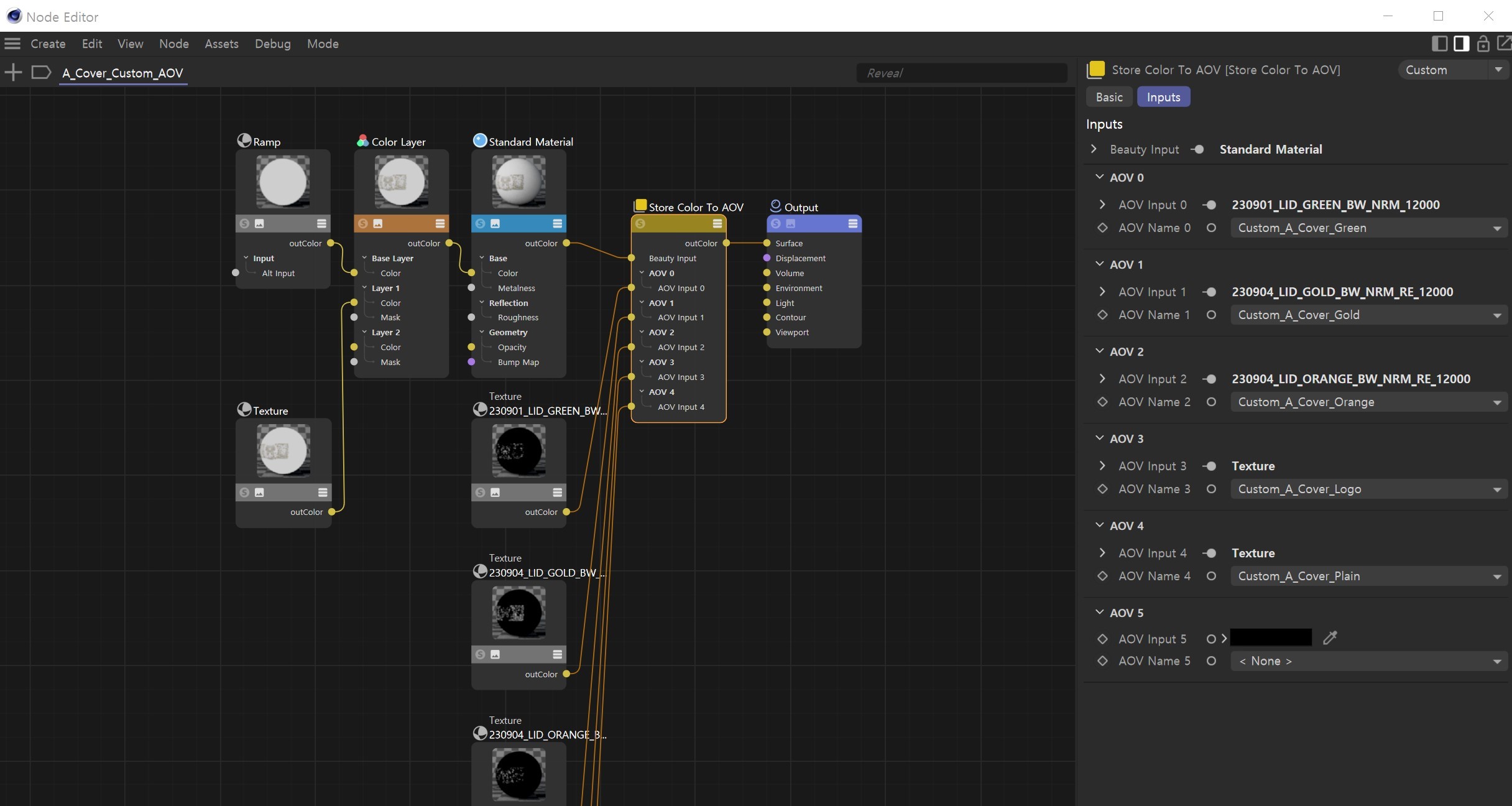The height and width of the screenshot is (806, 1512).
Task: Click the lock icon in top-right toolbar
Action: [x=1483, y=44]
